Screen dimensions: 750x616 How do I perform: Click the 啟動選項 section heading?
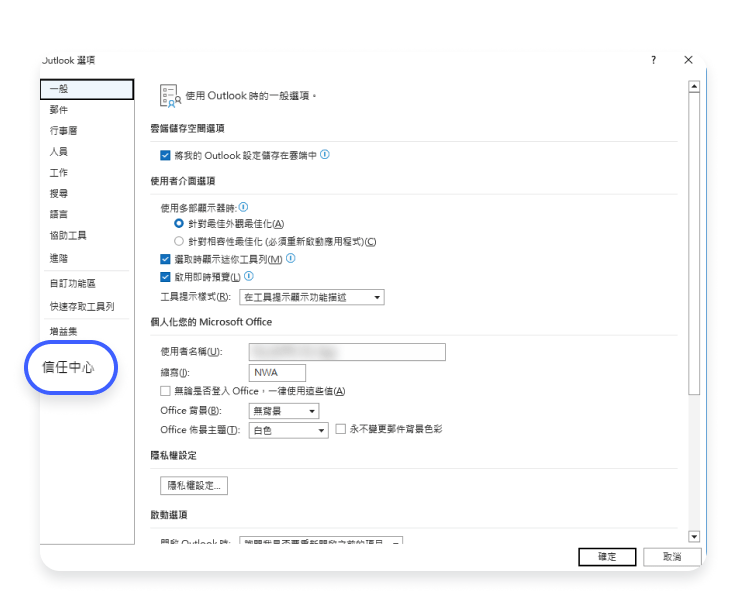pyautogui.click(x=169, y=515)
